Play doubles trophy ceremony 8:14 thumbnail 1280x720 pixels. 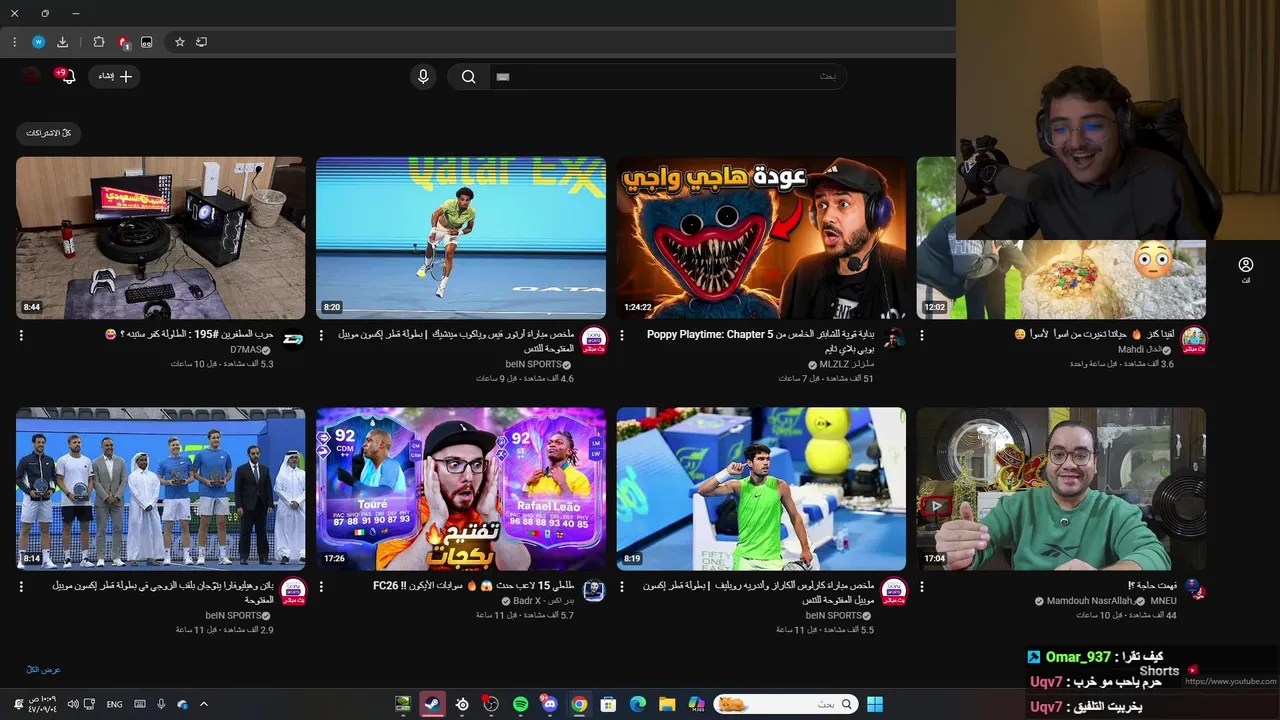click(161, 489)
